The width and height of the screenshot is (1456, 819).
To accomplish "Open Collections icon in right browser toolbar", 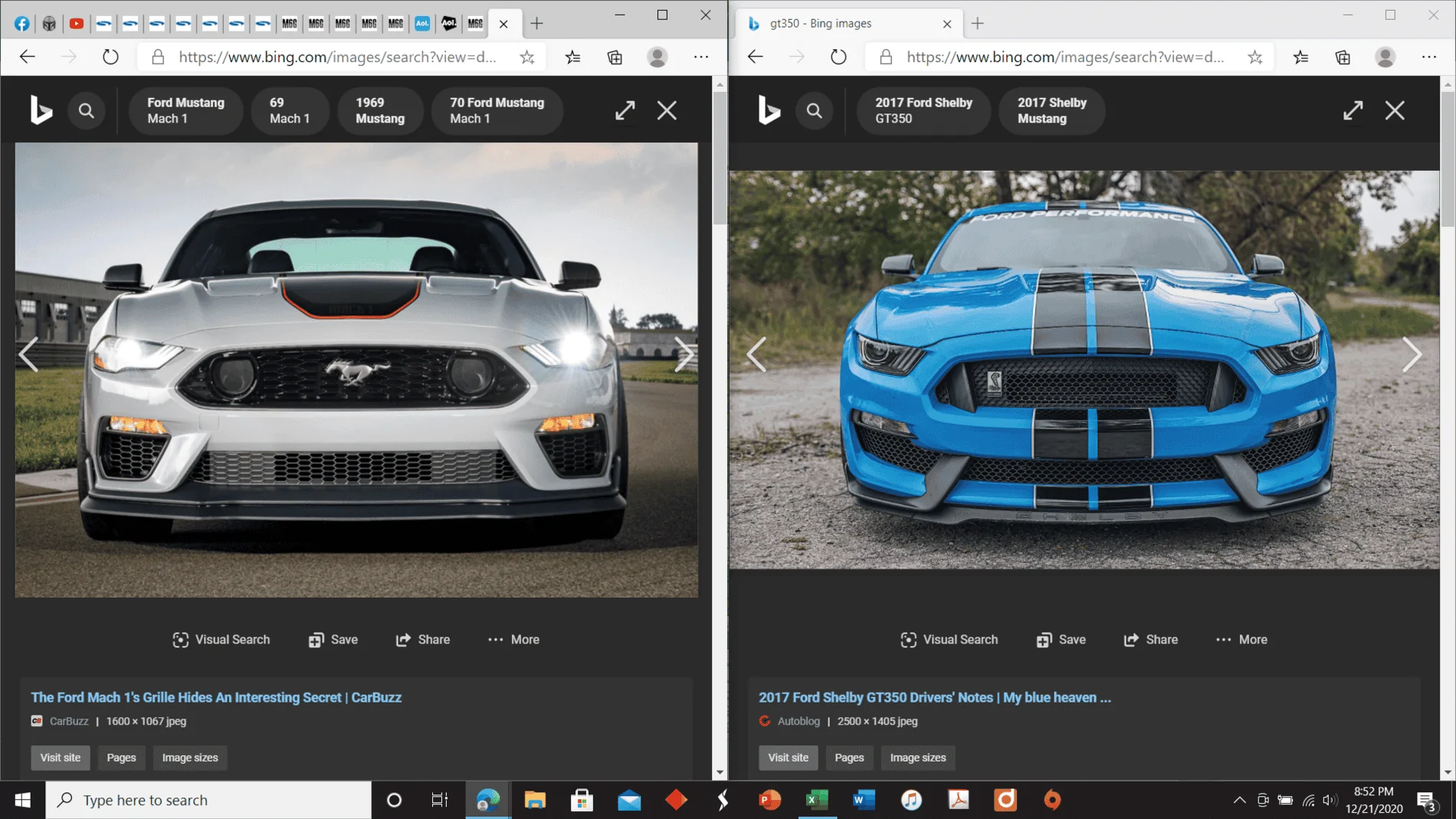I will coord(1343,57).
